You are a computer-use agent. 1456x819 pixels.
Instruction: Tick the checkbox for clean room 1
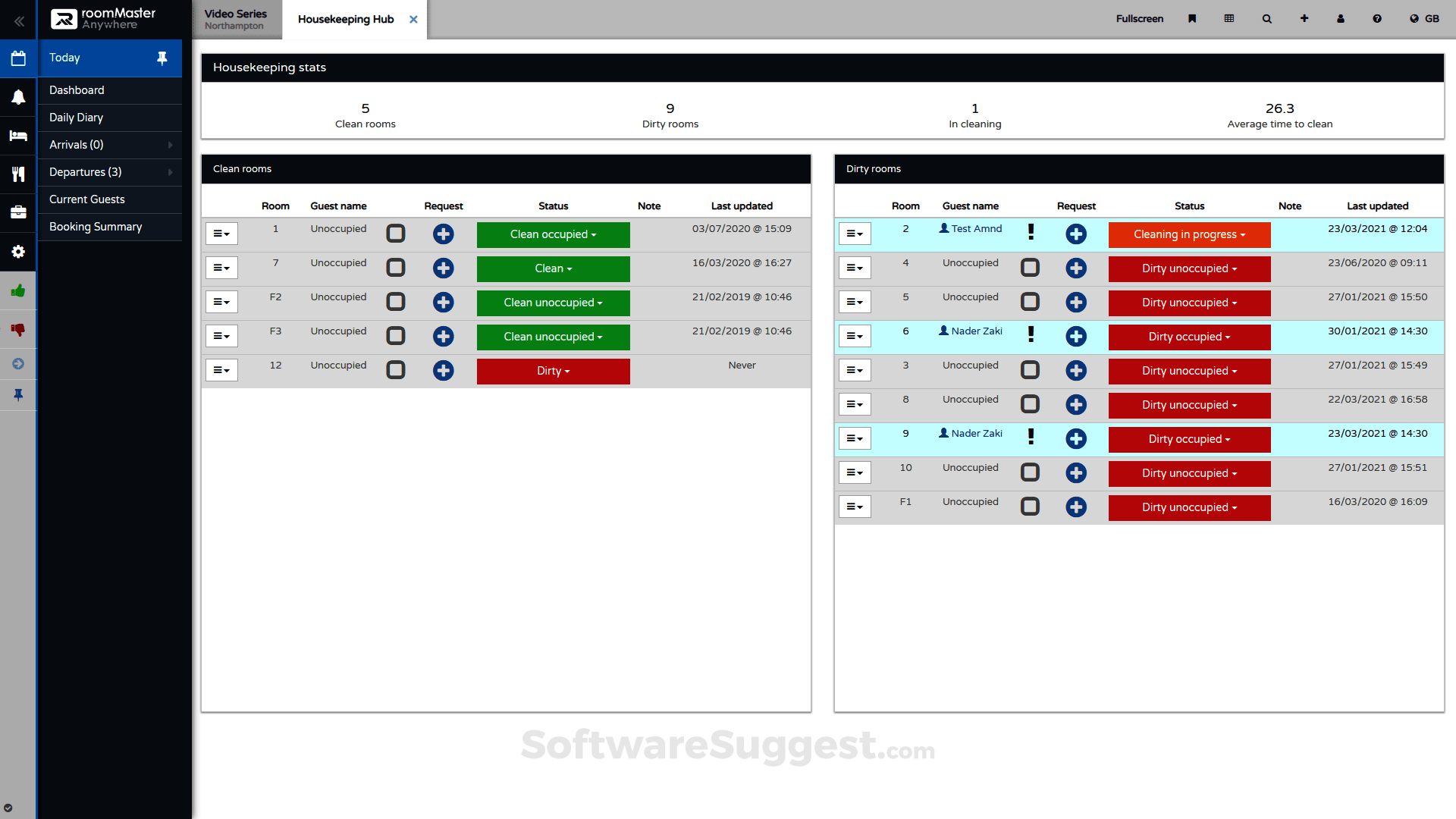click(x=396, y=234)
